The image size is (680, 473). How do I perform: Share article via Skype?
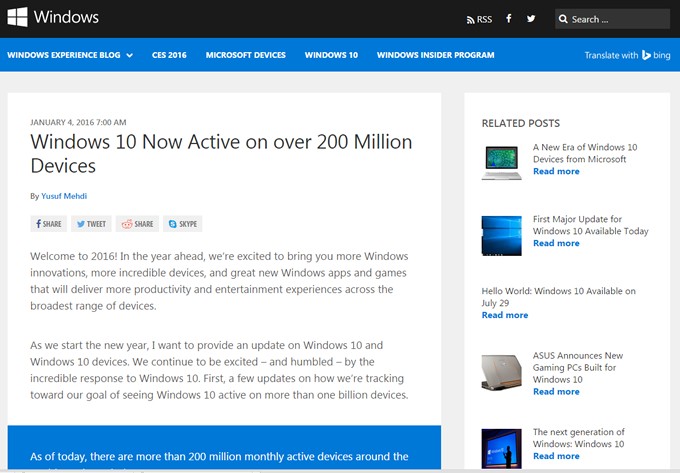click(183, 224)
